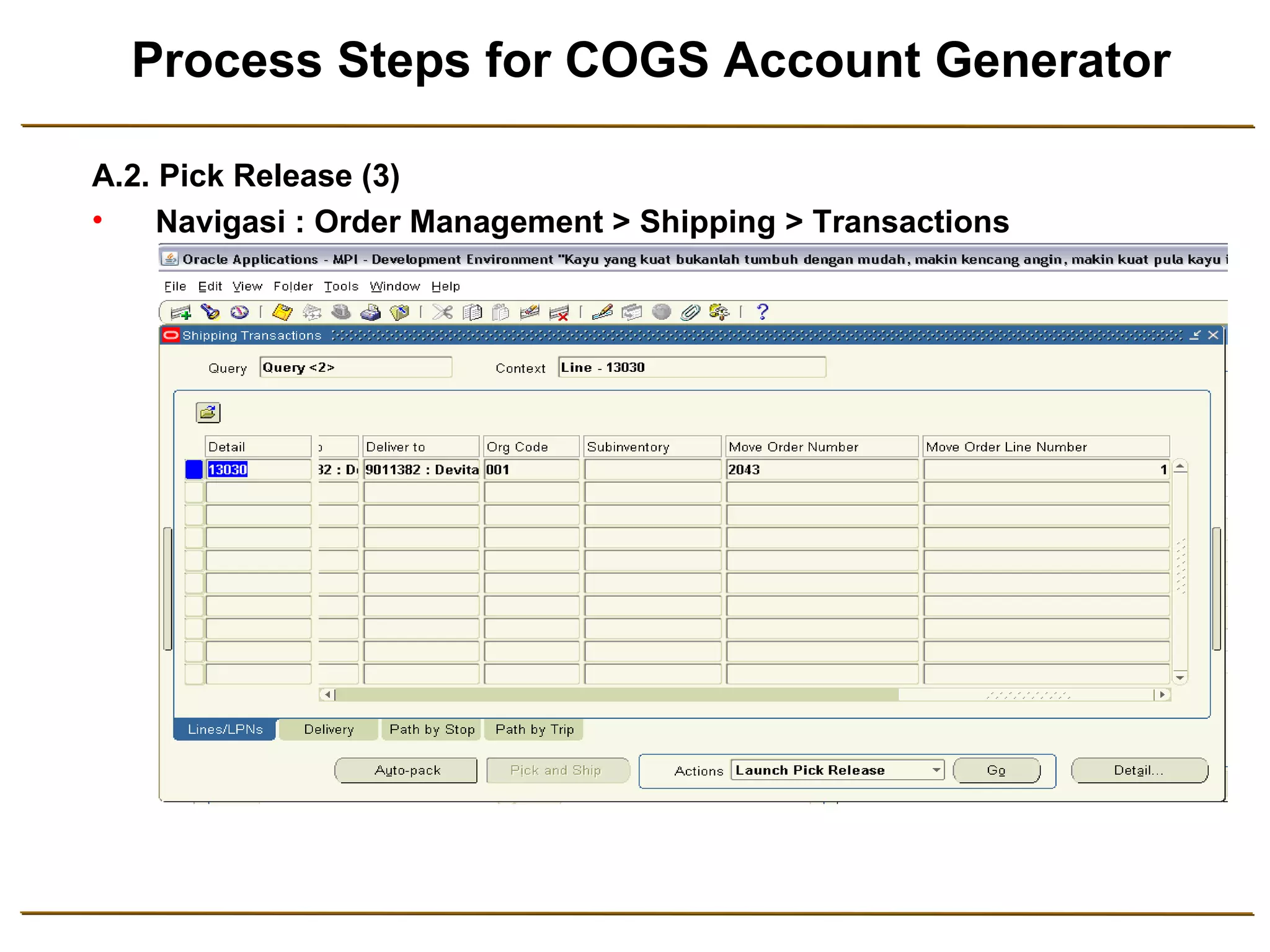This screenshot has height=952, width=1270.
Task: Click the vertical scrollbar down arrow of the grid
Action: coord(1181,677)
